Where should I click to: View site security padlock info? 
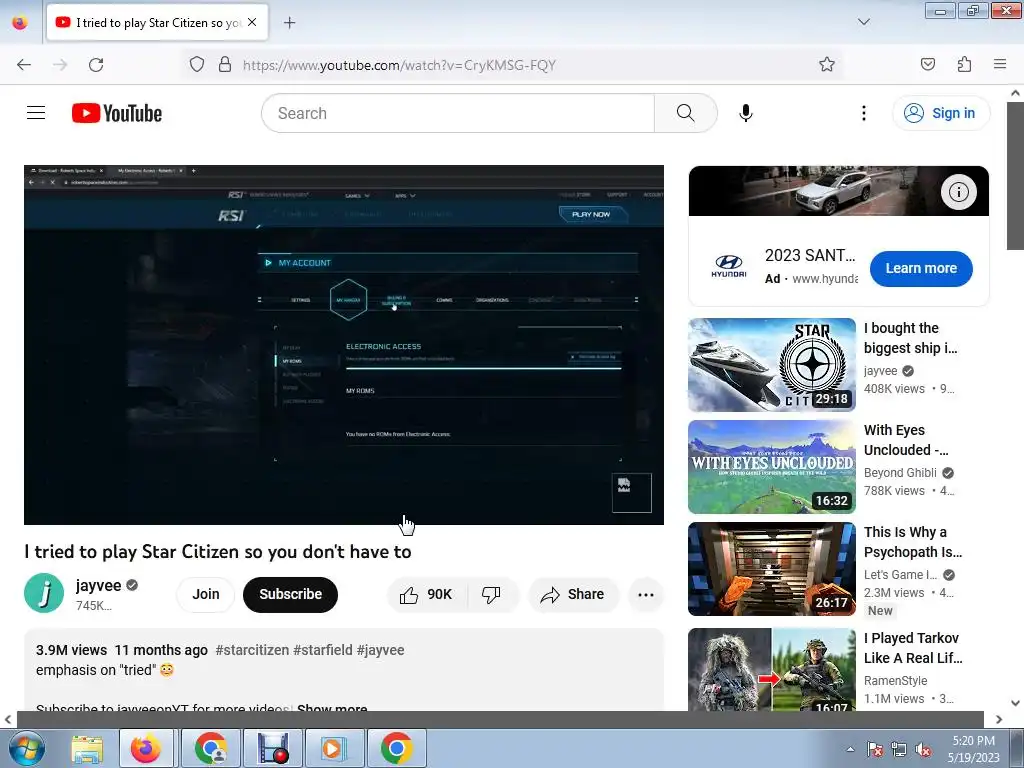pos(225,65)
